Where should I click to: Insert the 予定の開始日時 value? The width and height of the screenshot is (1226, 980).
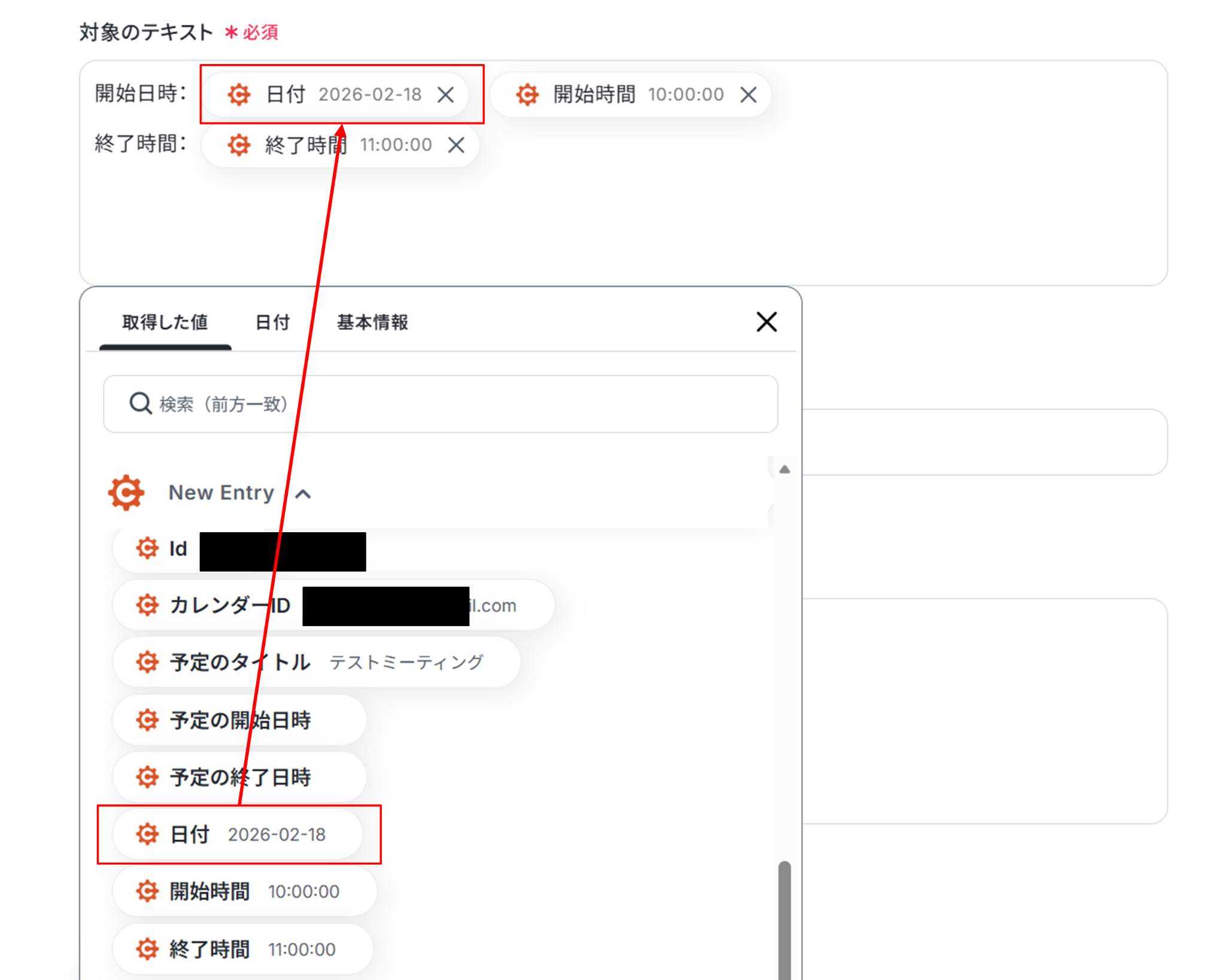pyautogui.click(x=239, y=720)
